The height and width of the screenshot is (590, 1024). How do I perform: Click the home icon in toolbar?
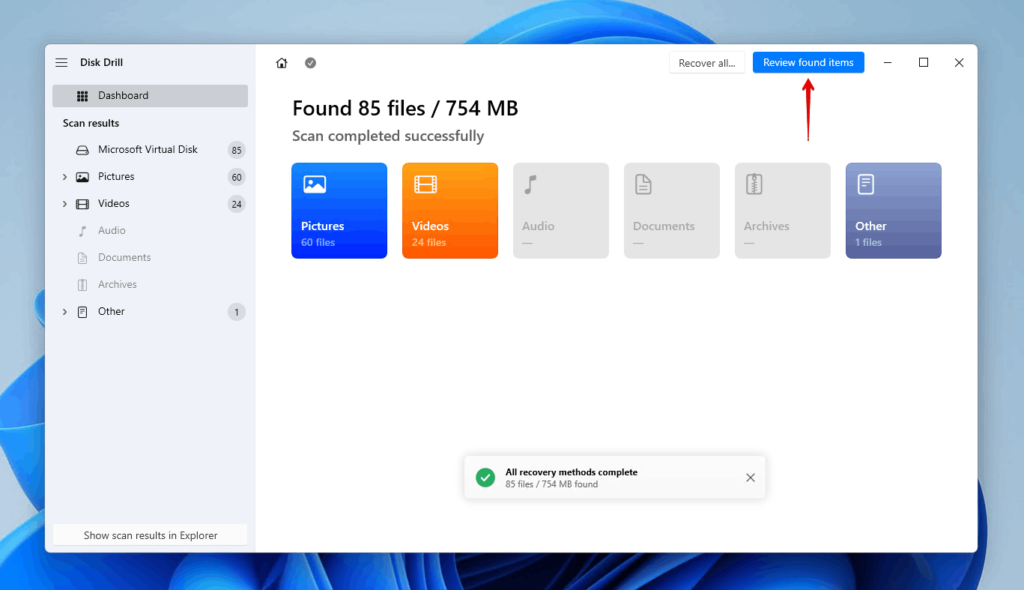[x=282, y=63]
